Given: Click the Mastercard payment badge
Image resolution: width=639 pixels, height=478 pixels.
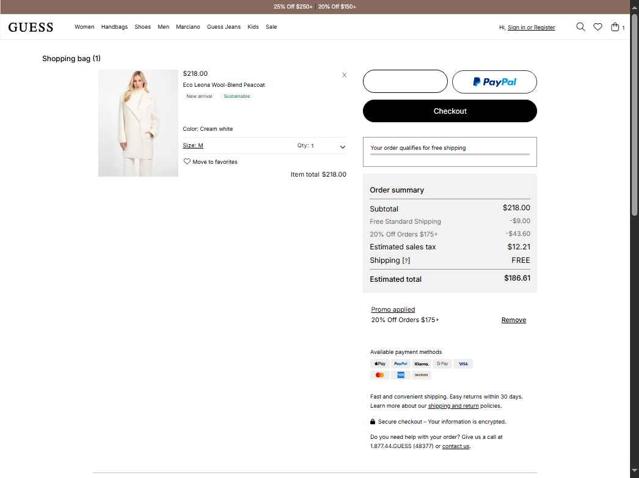Looking at the screenshot, I should pyautogui.click(x=380, y=375).
